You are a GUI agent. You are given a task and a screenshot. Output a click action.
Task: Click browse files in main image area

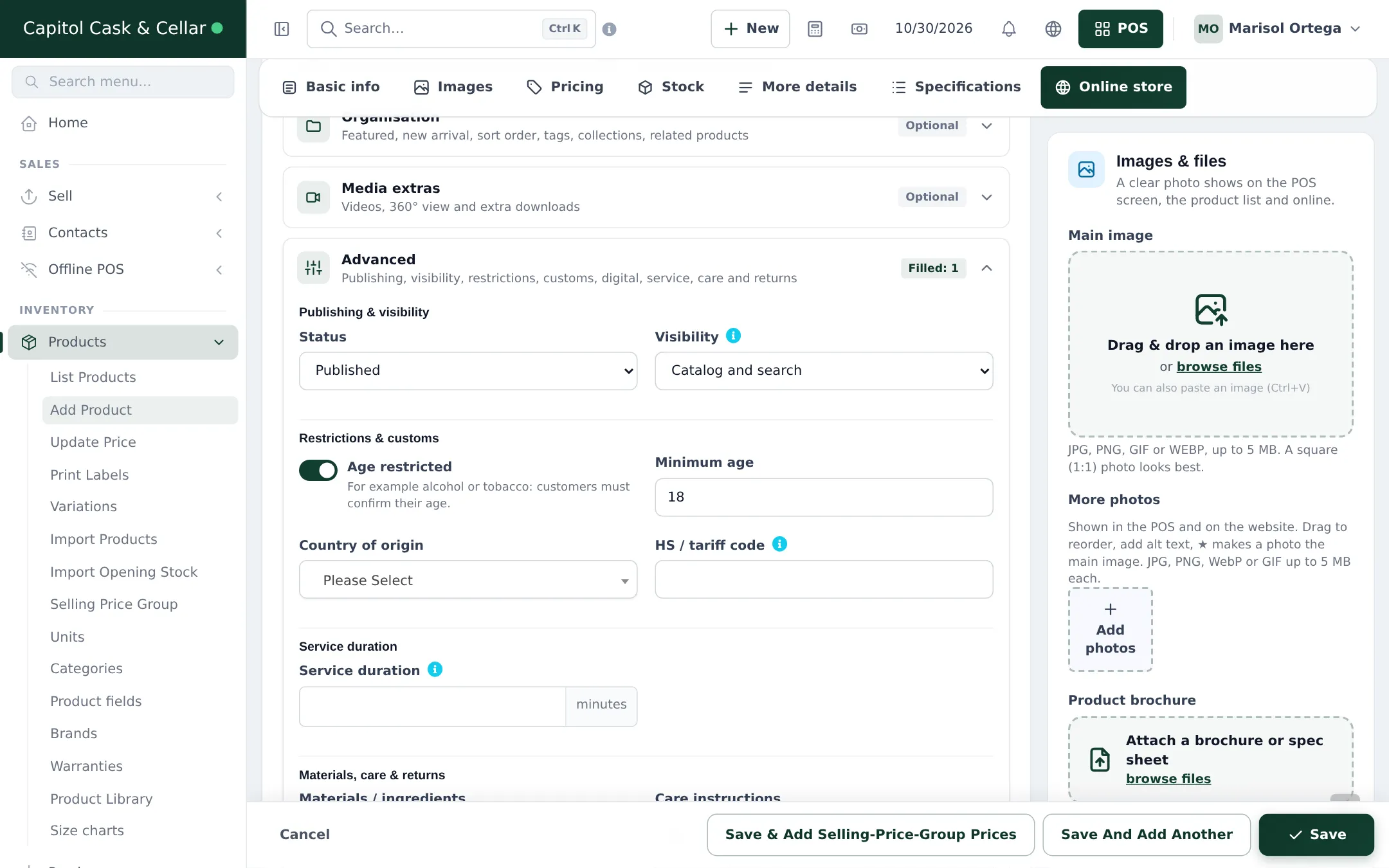(x=1219, y=366)
